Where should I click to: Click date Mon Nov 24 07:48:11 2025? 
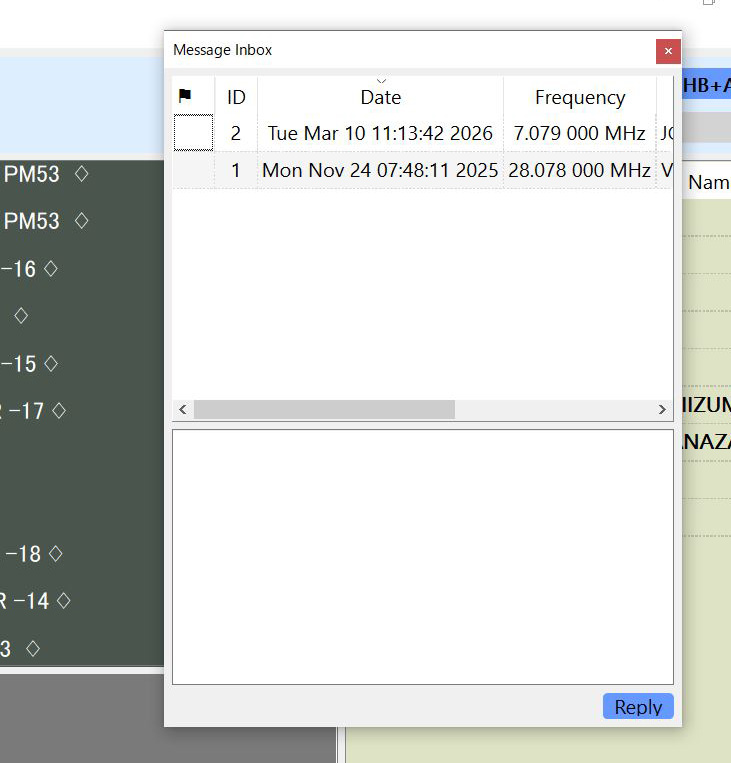[x=380, y=170]
